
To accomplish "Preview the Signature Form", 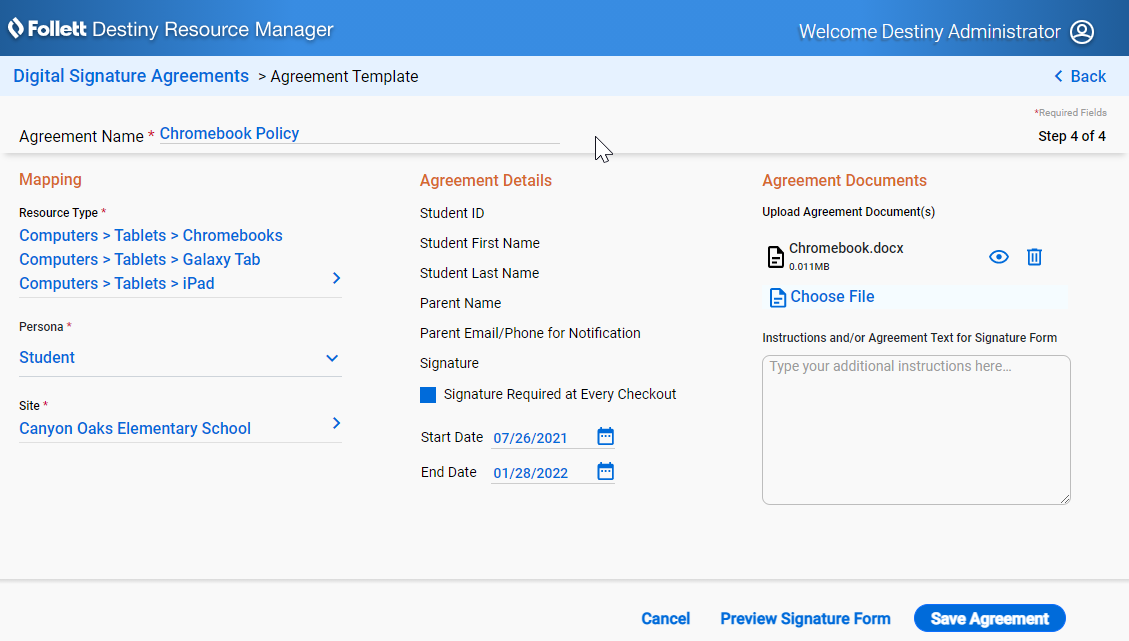I will coord(805,618).
